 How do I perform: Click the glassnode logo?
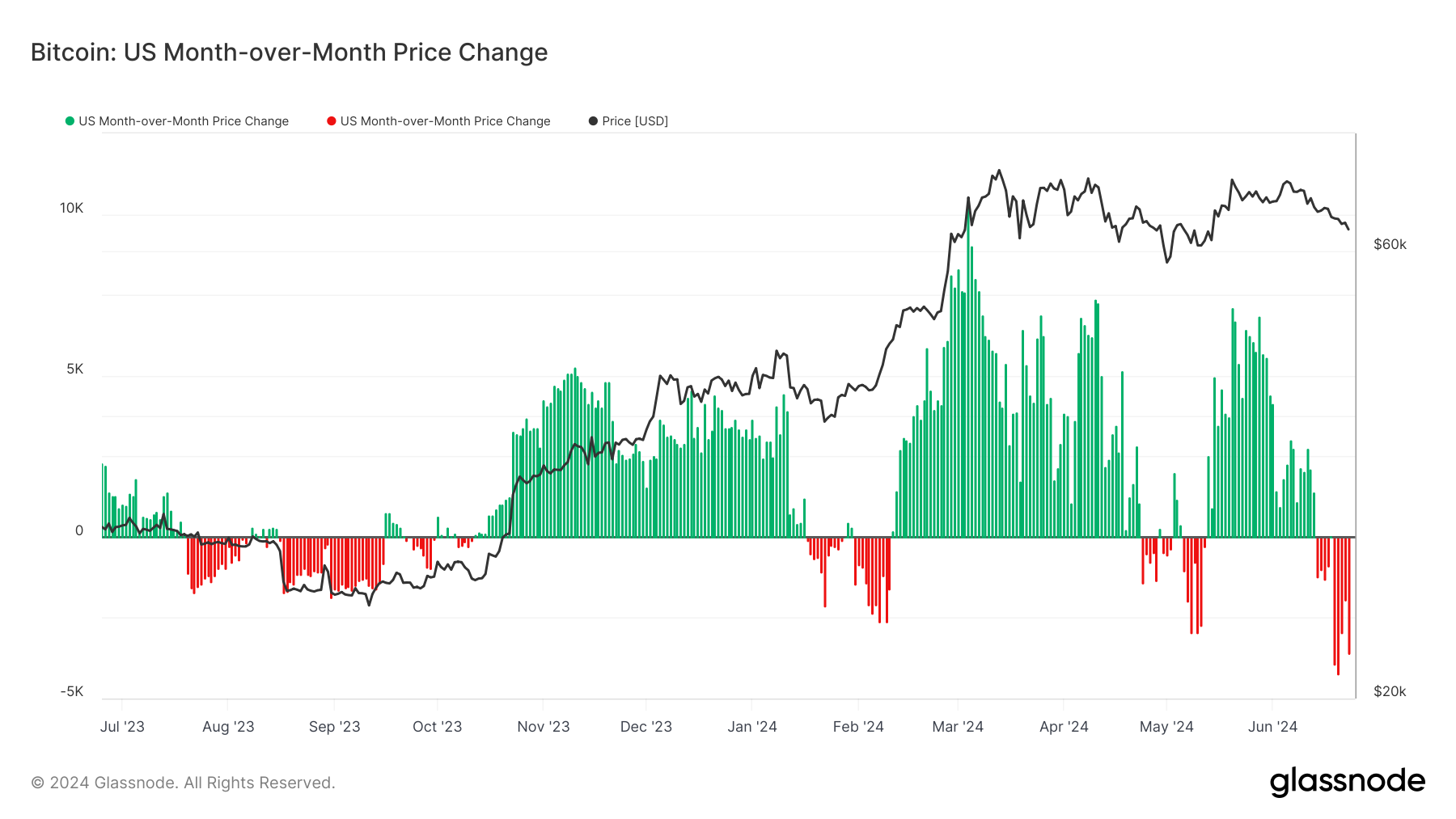pyautogui.click(x=1347, y=782)
